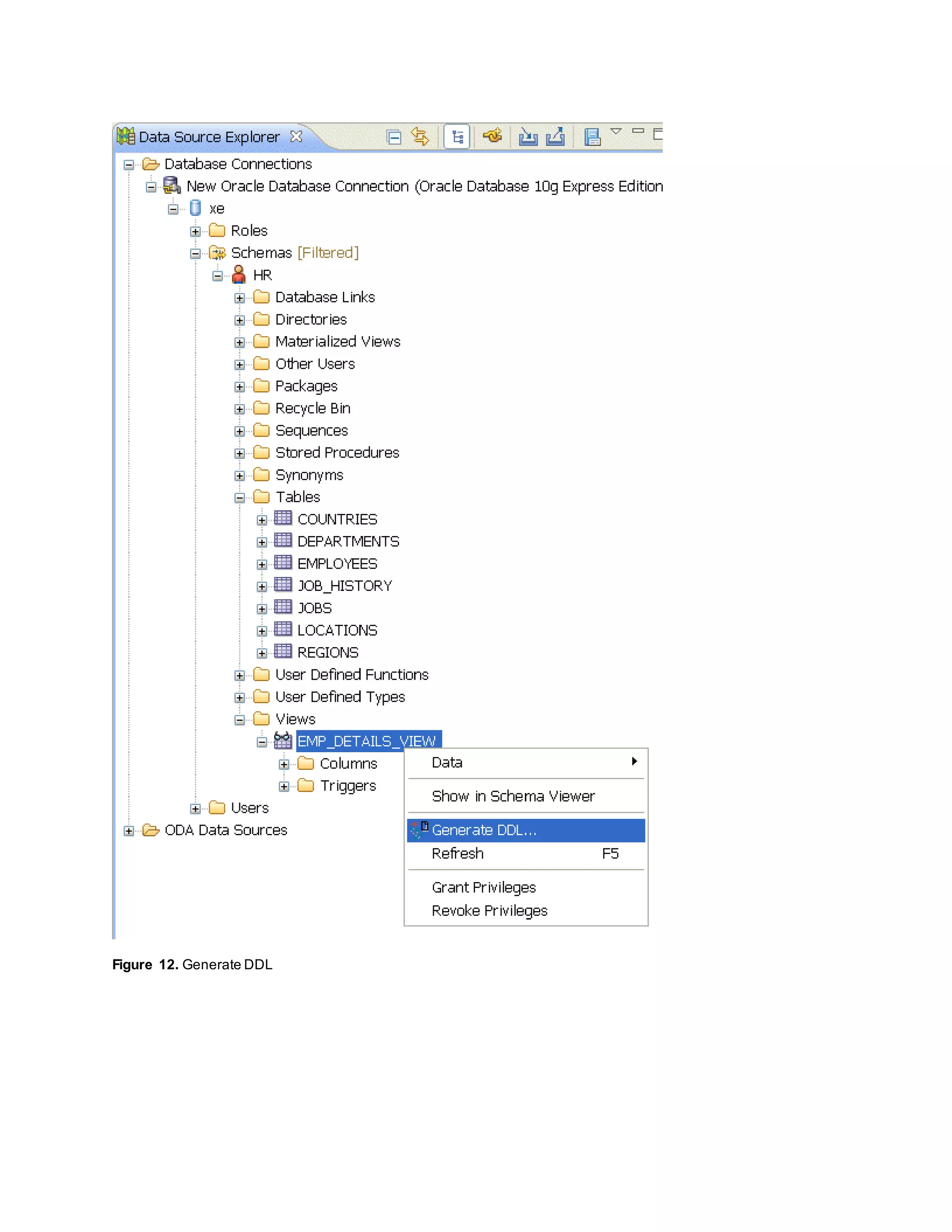Open the view menu dropdown triangle
952x1232 pixels.
coord(616,131)
